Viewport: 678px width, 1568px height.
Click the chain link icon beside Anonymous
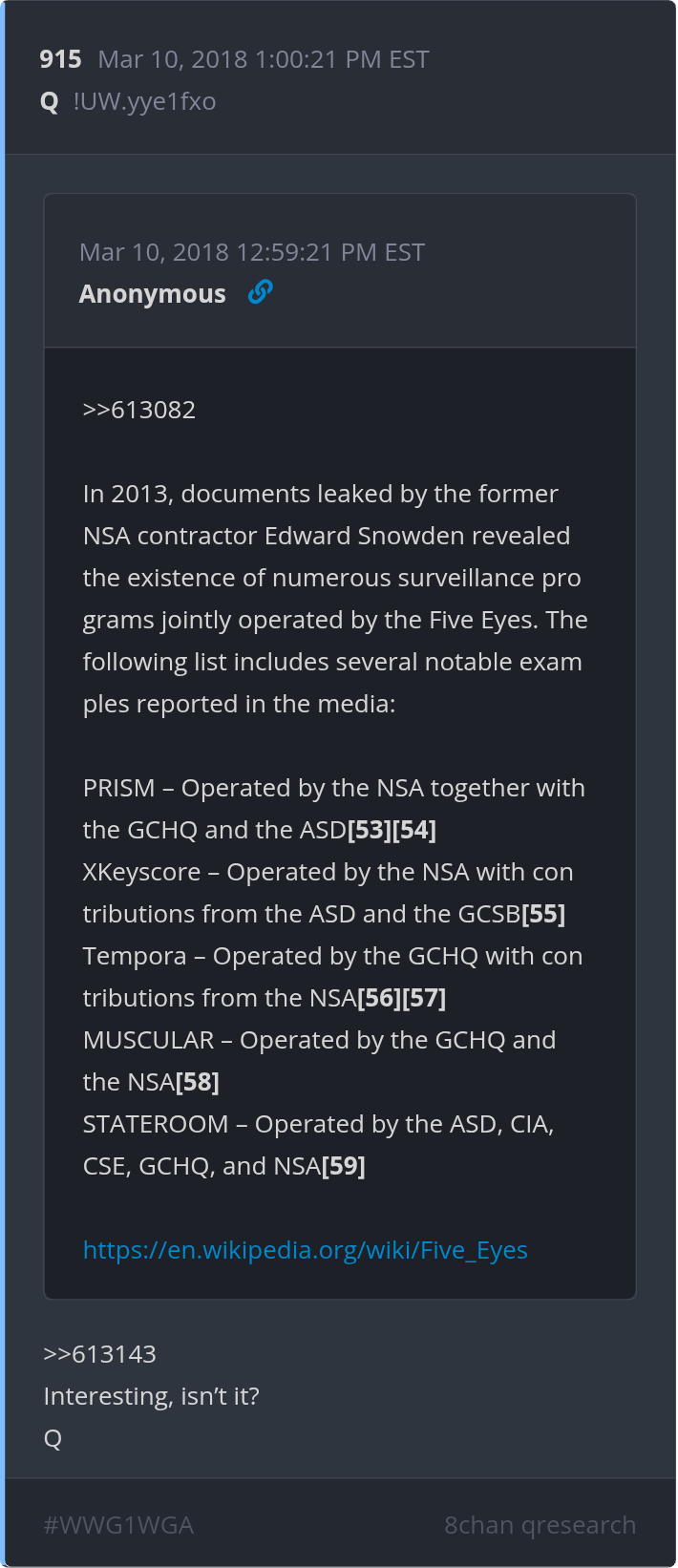pyautogui.click(x=260, y=292)
